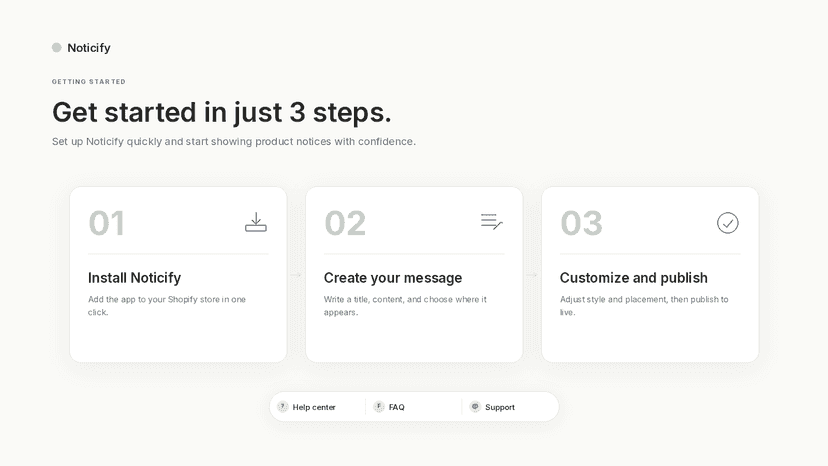Click the step number 03
This screenshot has height=466, width=828.
click(x=581, y=223)
